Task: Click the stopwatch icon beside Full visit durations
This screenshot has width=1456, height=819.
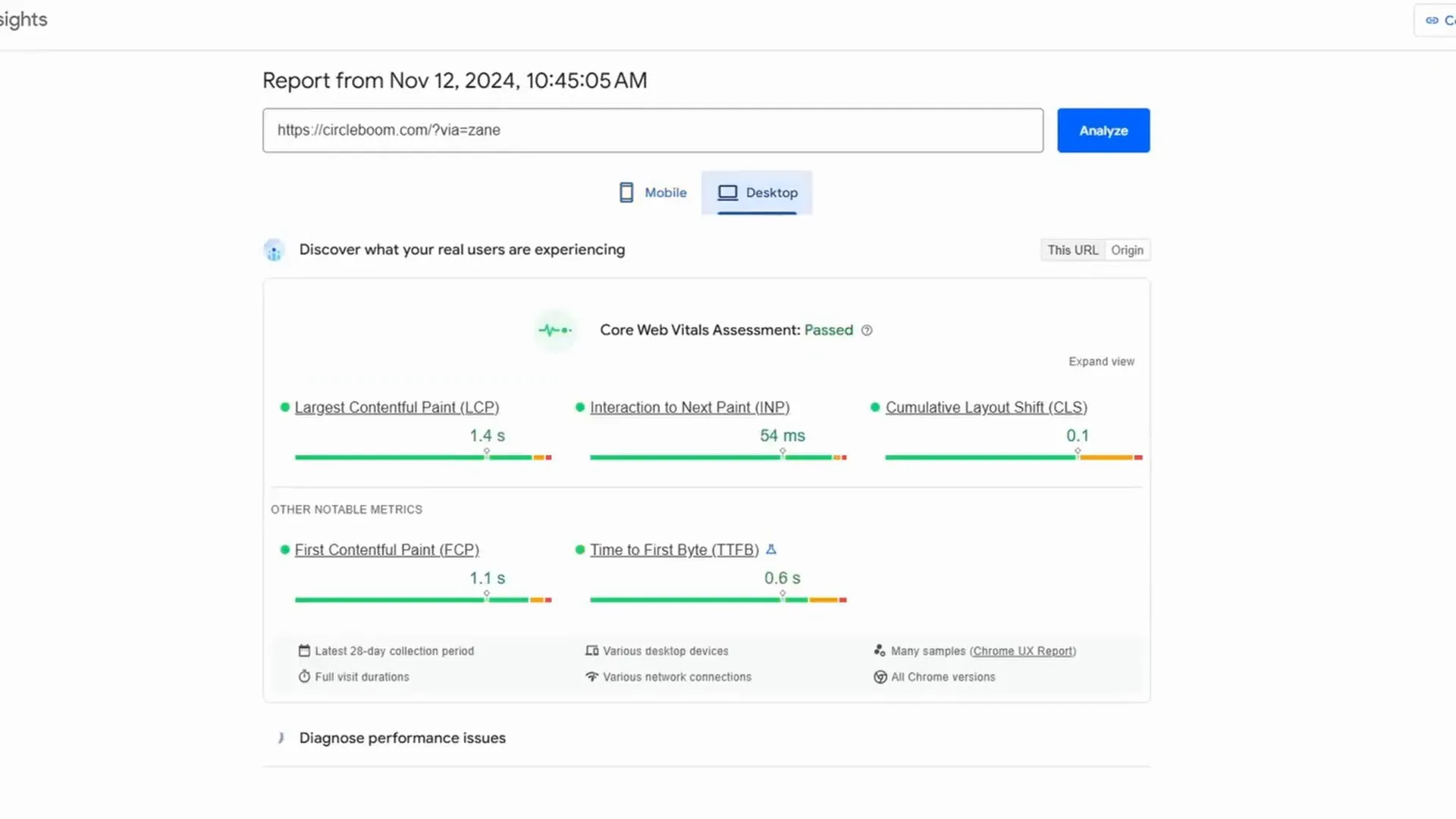Action: point(304,676)
